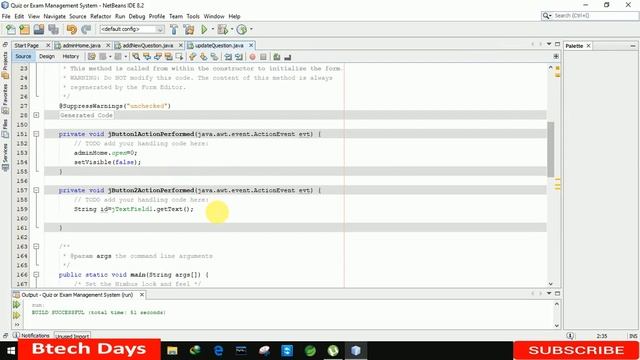This screenshot has height=360, width=640.
Task: Click the New File toolbar icon
Action: click(11, 29)
